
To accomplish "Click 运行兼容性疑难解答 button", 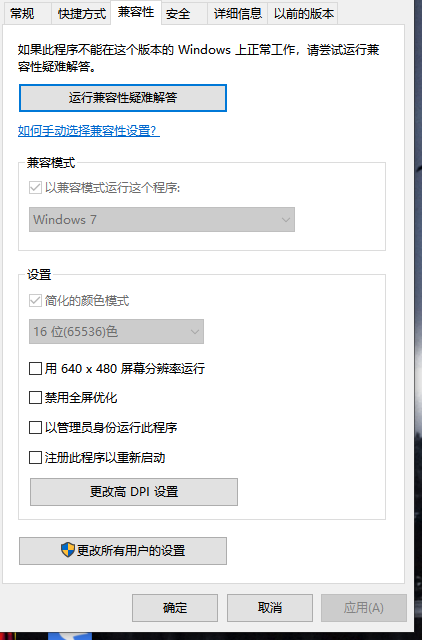I will [123, 98].
